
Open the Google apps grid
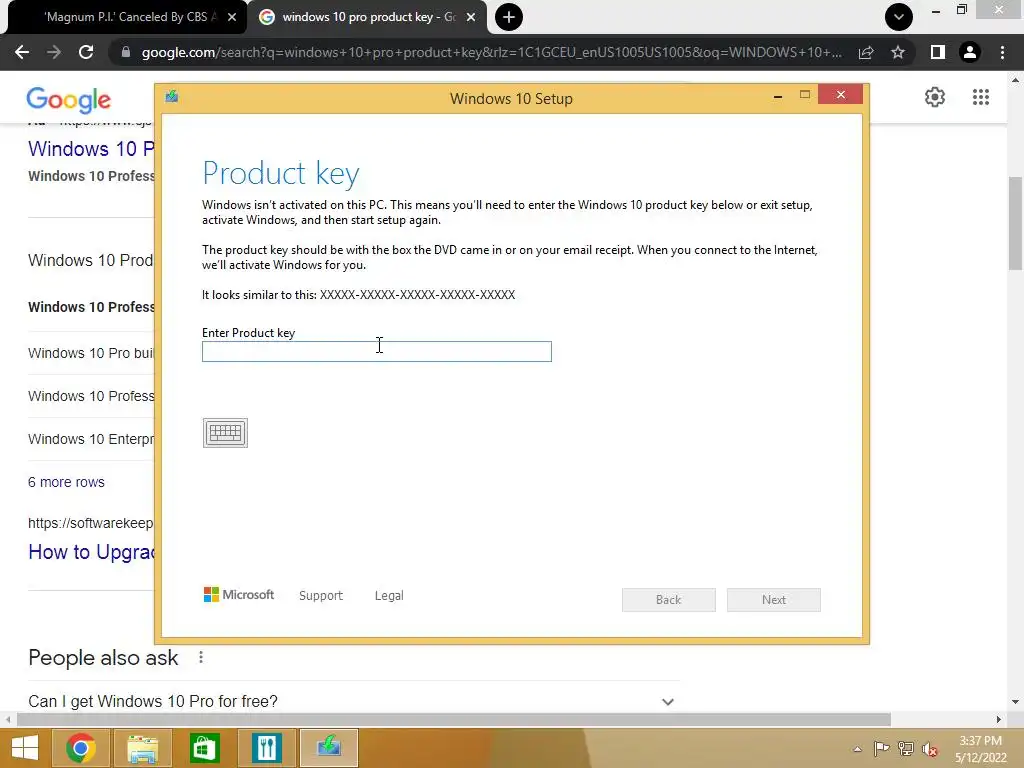coord(981,97)
